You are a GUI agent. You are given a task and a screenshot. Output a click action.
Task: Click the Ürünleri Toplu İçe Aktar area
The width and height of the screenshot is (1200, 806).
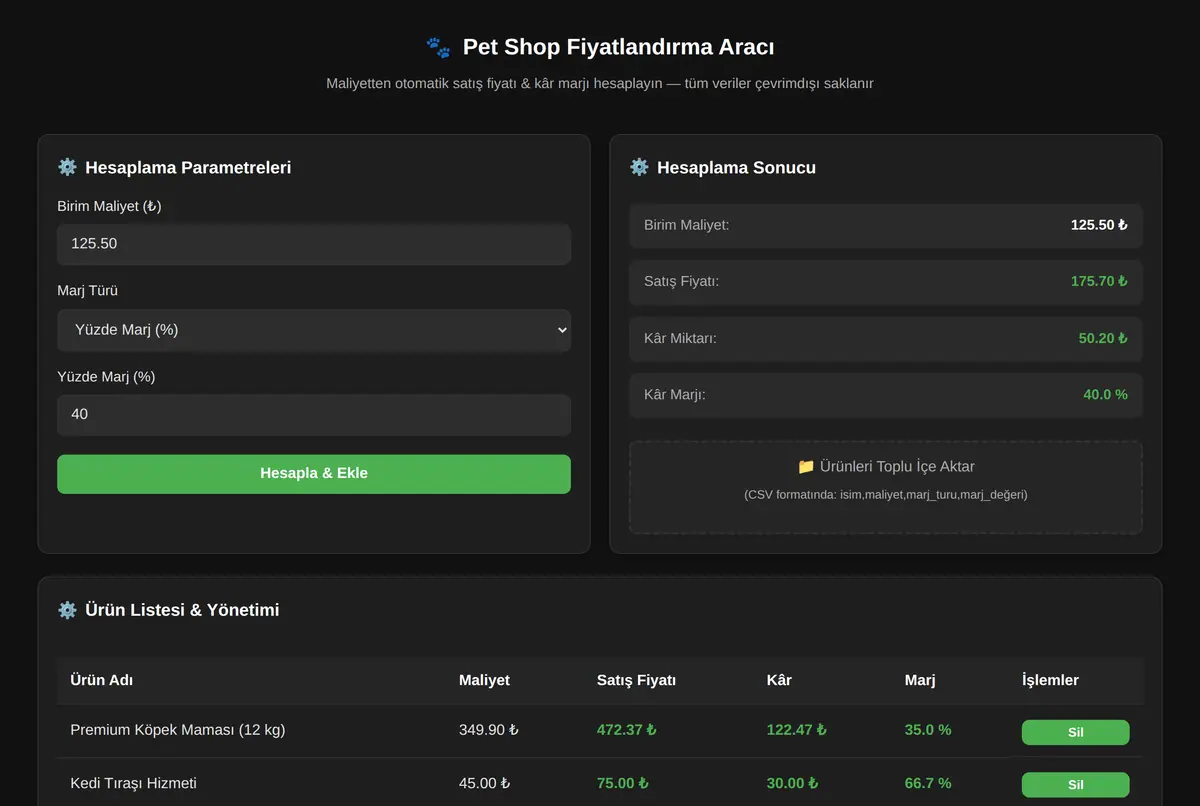click(886, 487)
